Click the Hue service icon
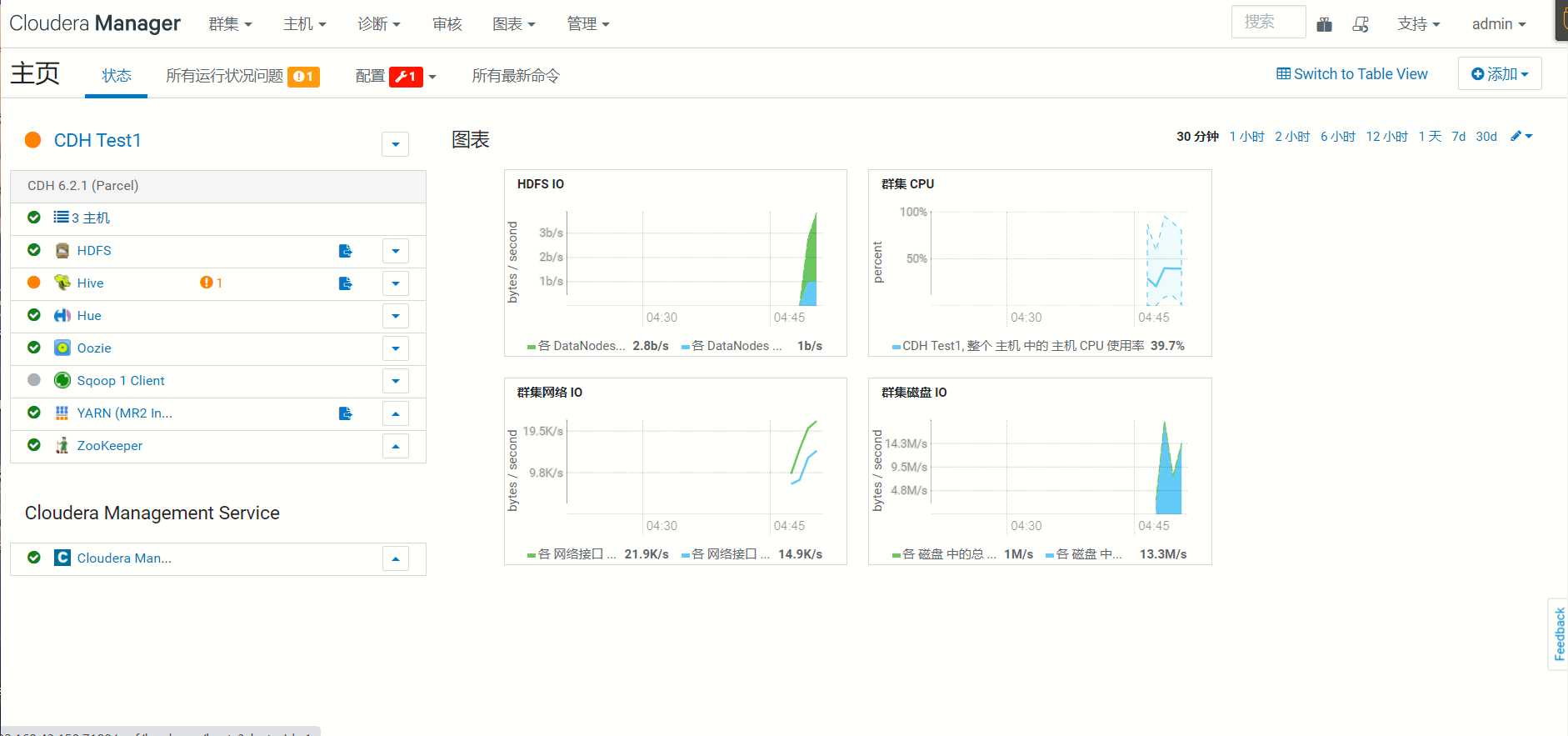The height and width of the screenshot is (736, 1568). click(62, 316)
